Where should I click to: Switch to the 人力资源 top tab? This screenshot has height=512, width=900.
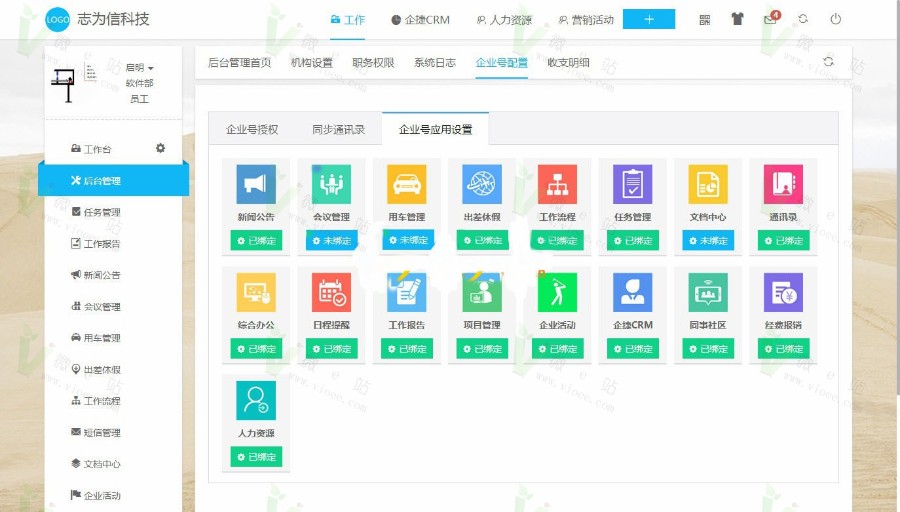(x=504, y=20)
